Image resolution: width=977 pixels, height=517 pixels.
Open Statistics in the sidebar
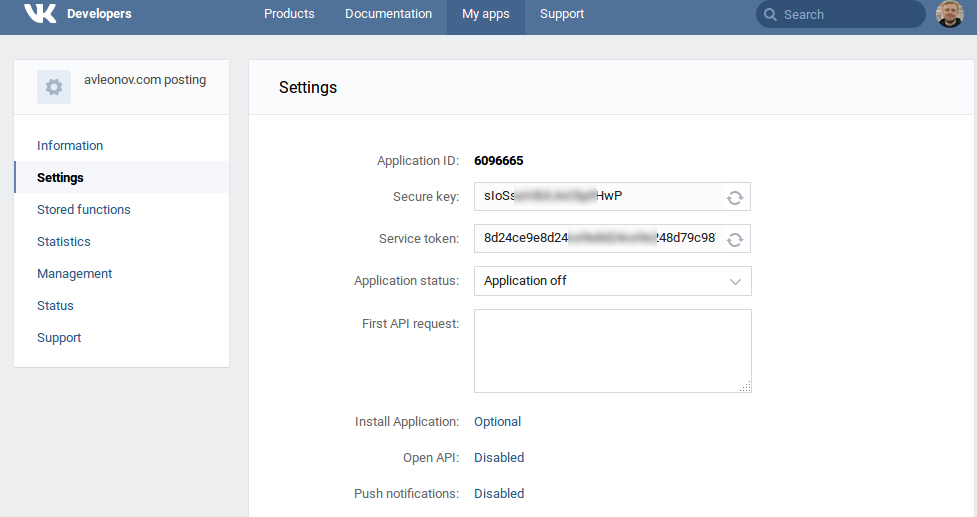(x=64, y=242)
